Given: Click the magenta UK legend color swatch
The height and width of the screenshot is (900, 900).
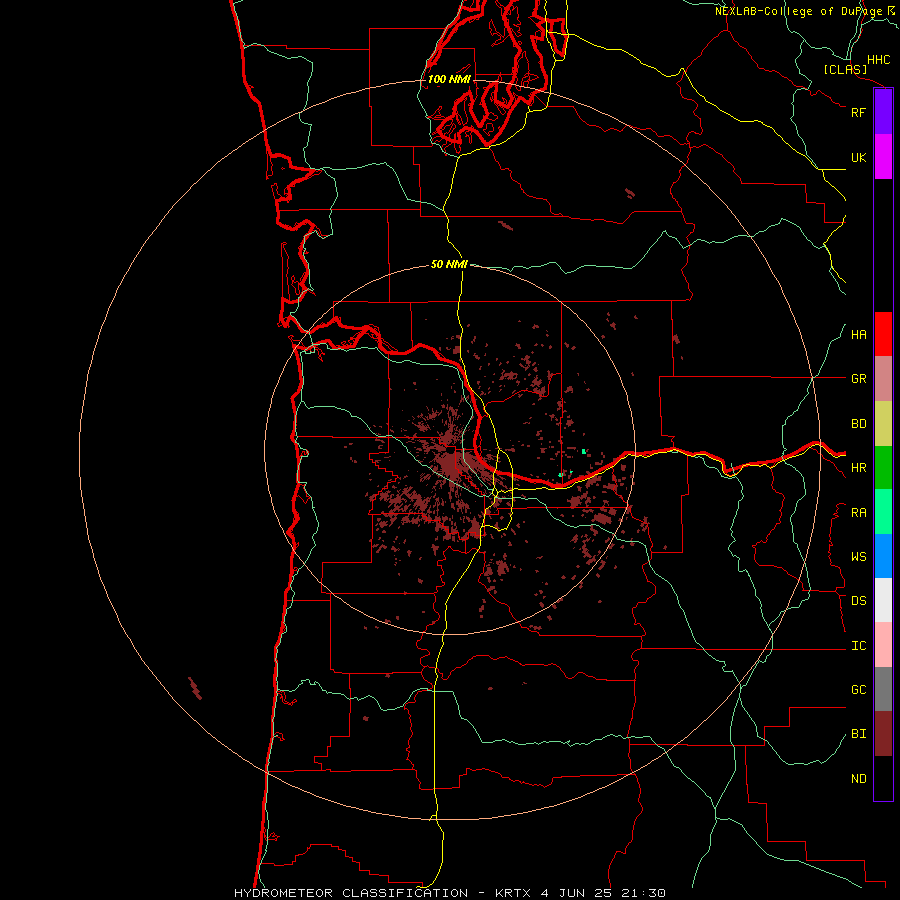Looking at the screenshot, I should click(883, 157).
